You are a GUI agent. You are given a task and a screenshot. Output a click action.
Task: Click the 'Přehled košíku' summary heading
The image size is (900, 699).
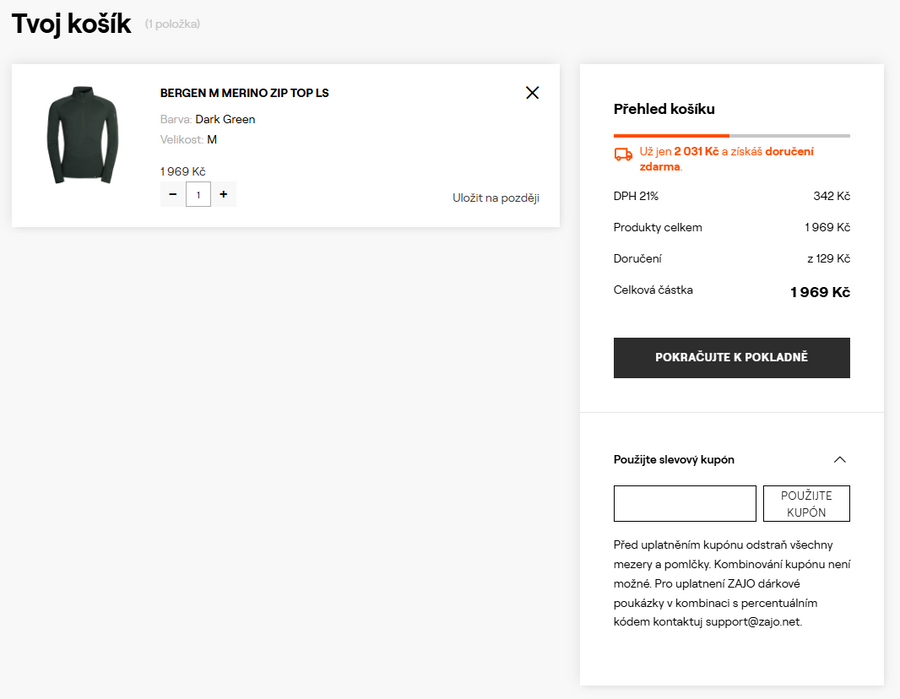point(664,109)
